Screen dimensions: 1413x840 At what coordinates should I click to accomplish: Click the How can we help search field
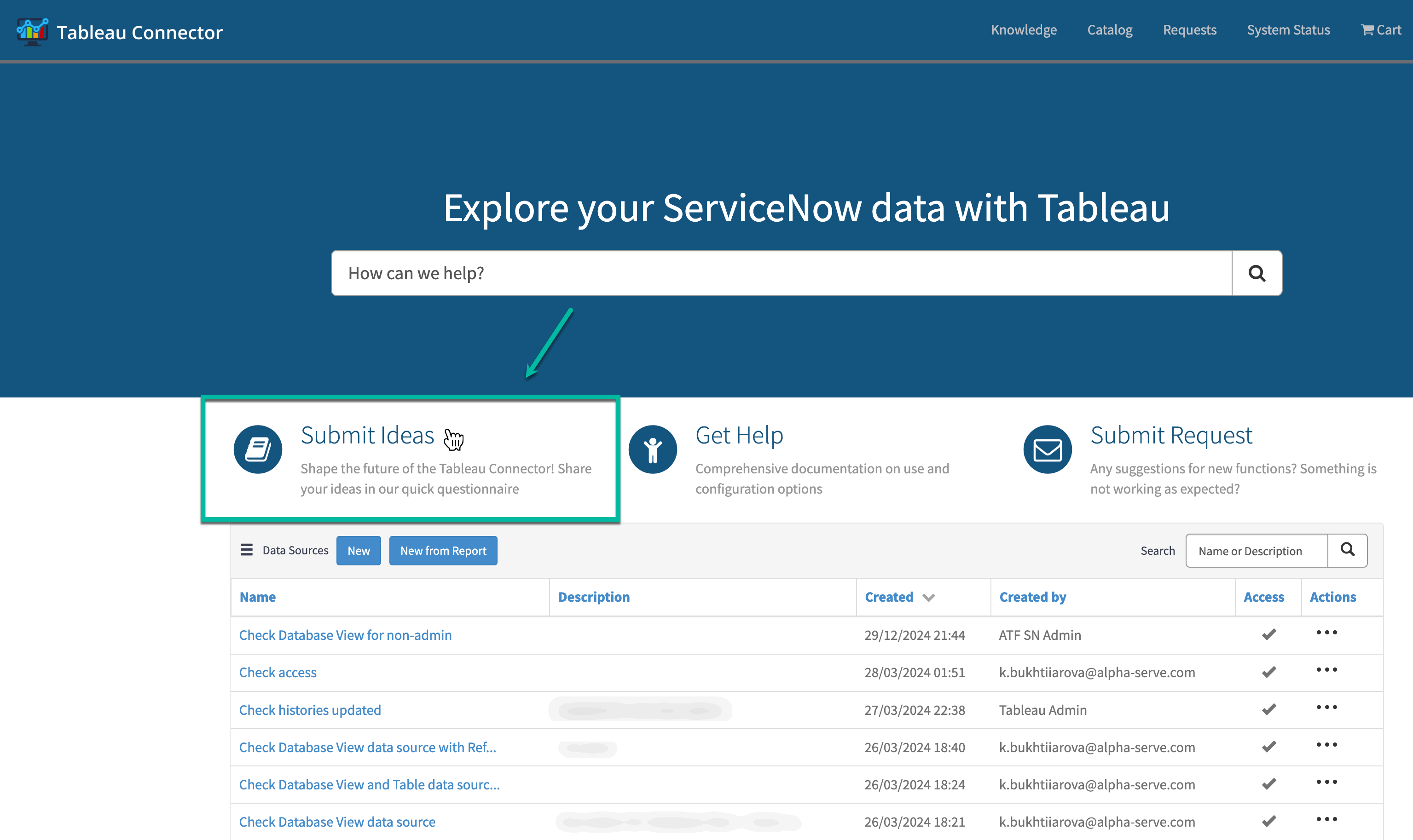click(x=680, y=273)
